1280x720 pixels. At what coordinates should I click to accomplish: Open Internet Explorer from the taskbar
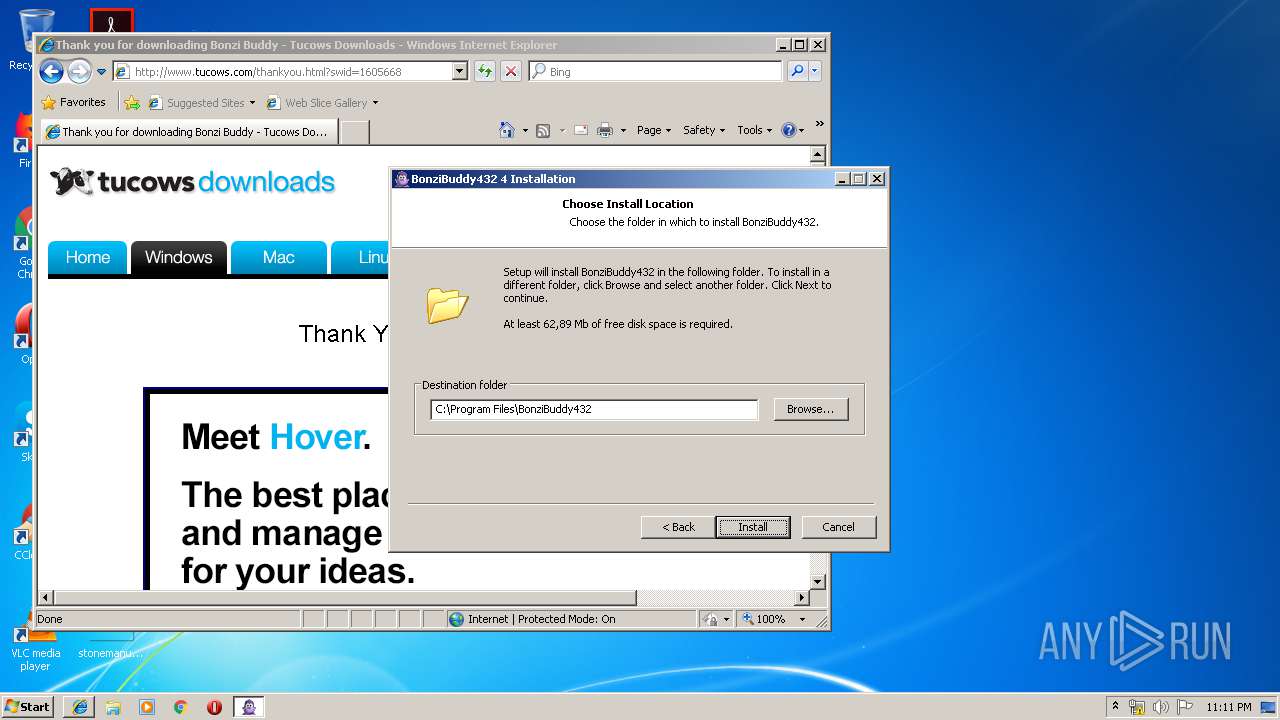80,707
